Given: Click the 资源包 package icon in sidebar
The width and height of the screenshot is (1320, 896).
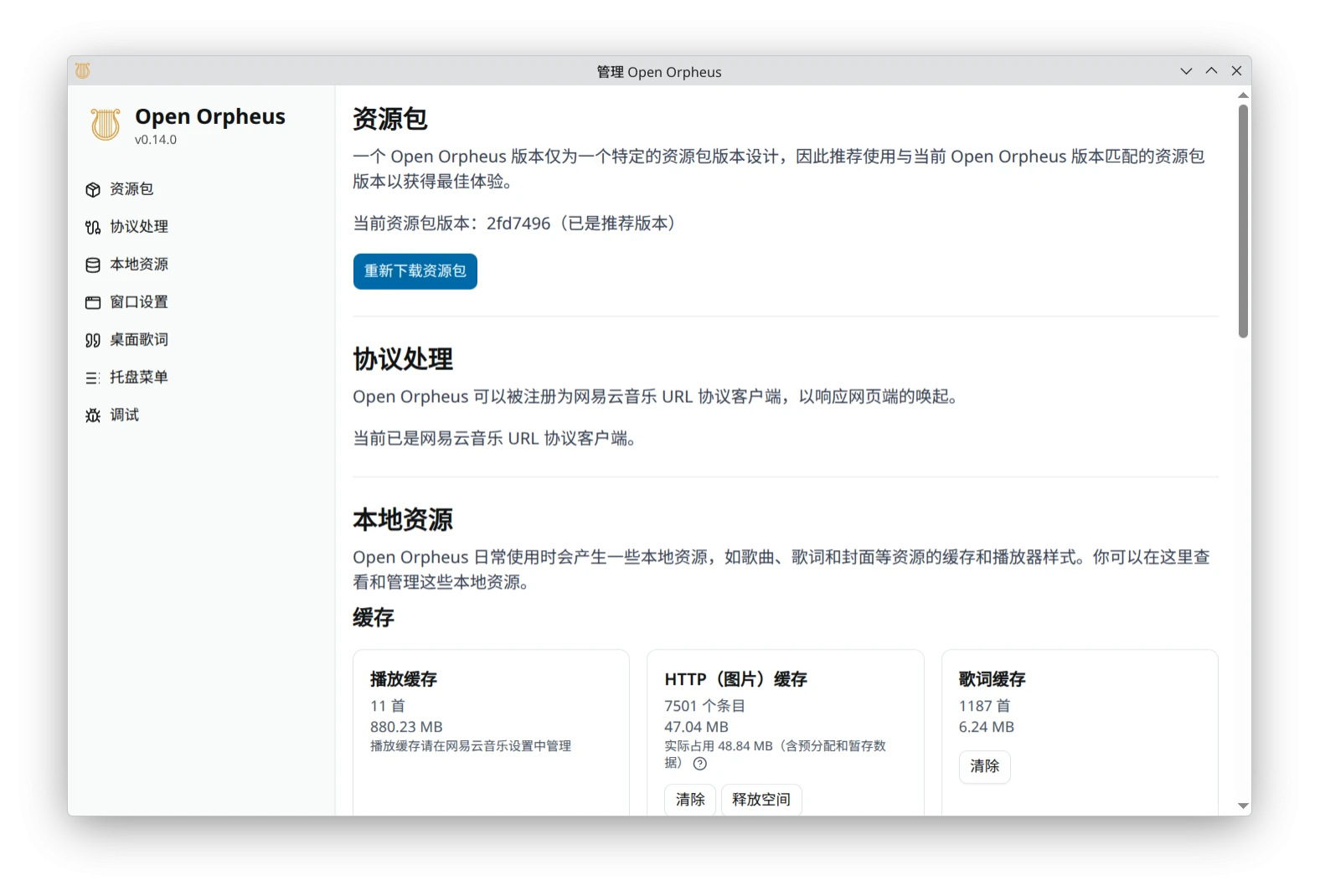Looking at the screenshot, I should 93,190.
